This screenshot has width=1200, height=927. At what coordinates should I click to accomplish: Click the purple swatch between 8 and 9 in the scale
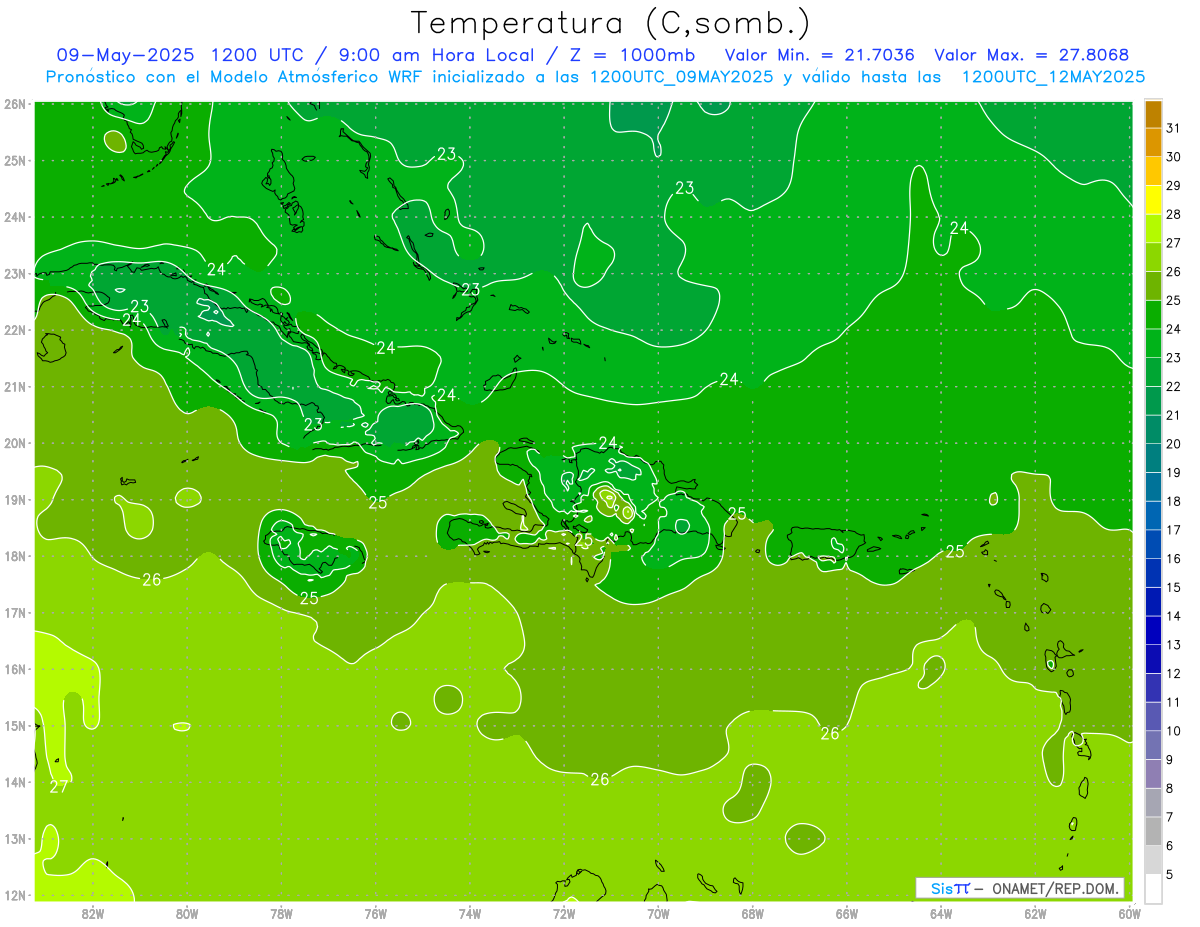1153,773
